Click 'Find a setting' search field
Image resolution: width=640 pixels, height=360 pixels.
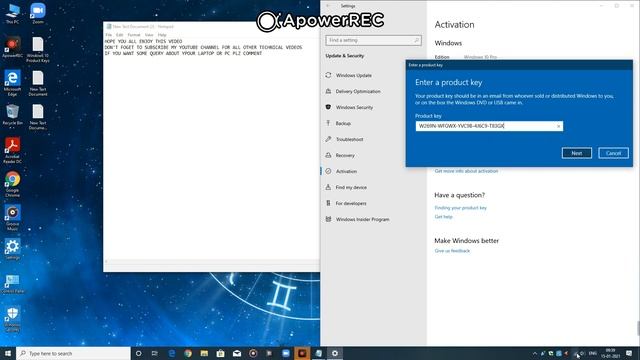coord(373,40)
